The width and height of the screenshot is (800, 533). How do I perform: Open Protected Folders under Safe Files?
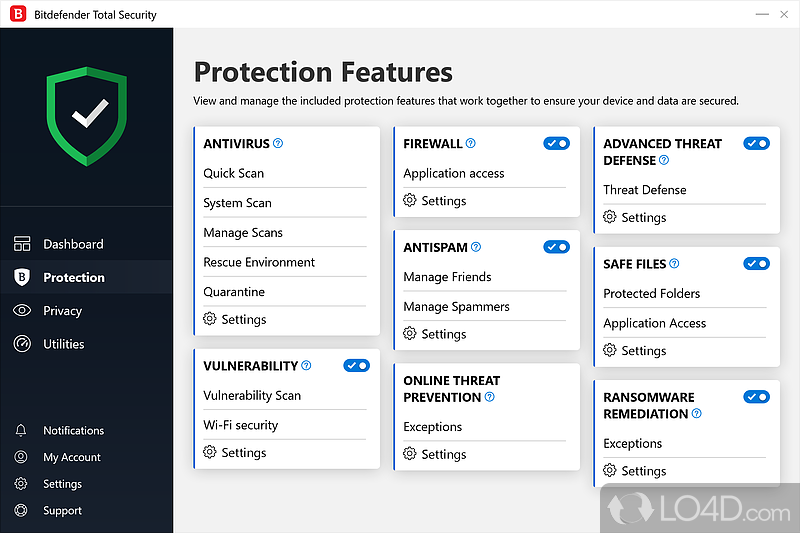[652, 294]
